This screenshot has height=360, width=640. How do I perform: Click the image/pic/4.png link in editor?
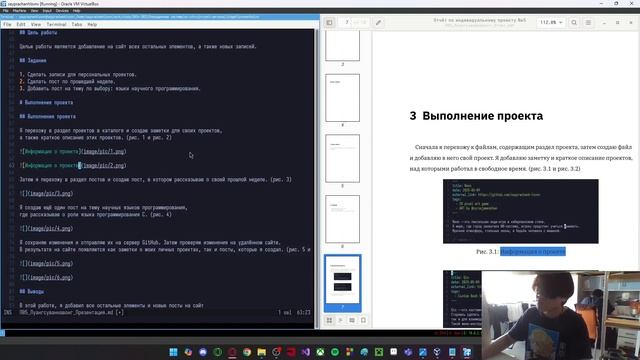point(50,229)
